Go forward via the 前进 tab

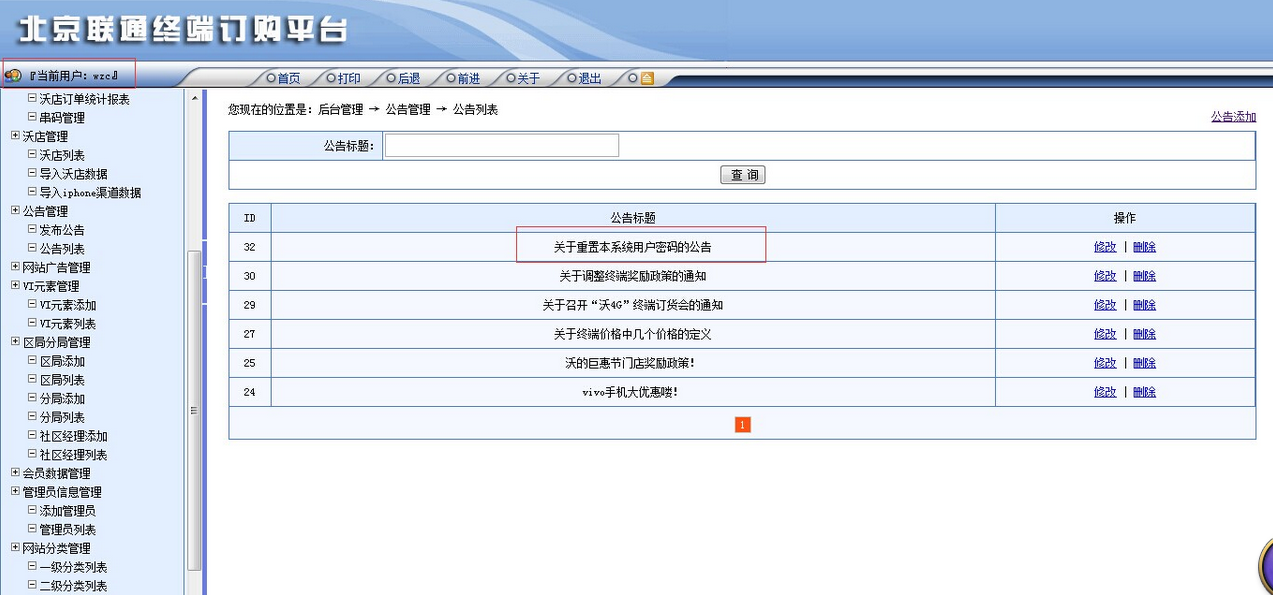pos(469,78)
